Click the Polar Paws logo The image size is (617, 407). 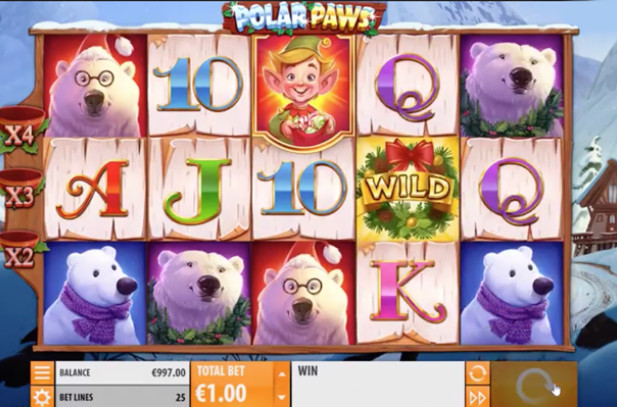pos(304,18)
